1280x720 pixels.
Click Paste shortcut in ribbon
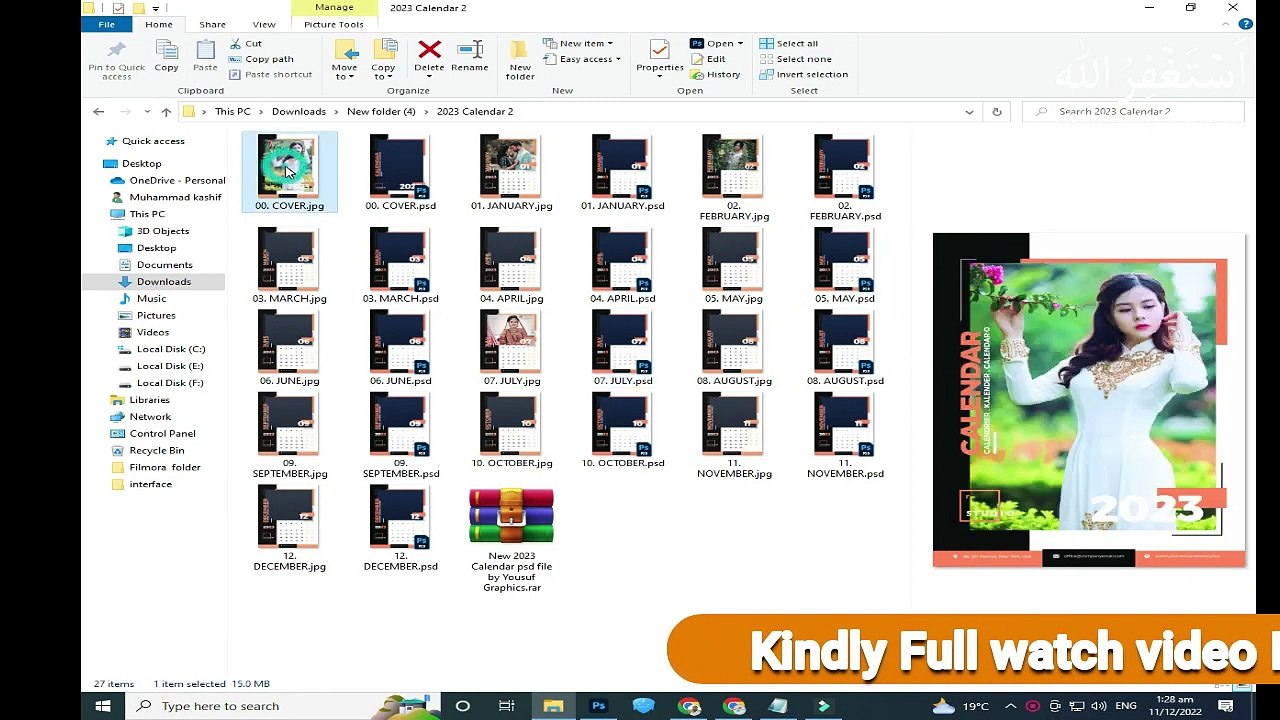[271, 74]
